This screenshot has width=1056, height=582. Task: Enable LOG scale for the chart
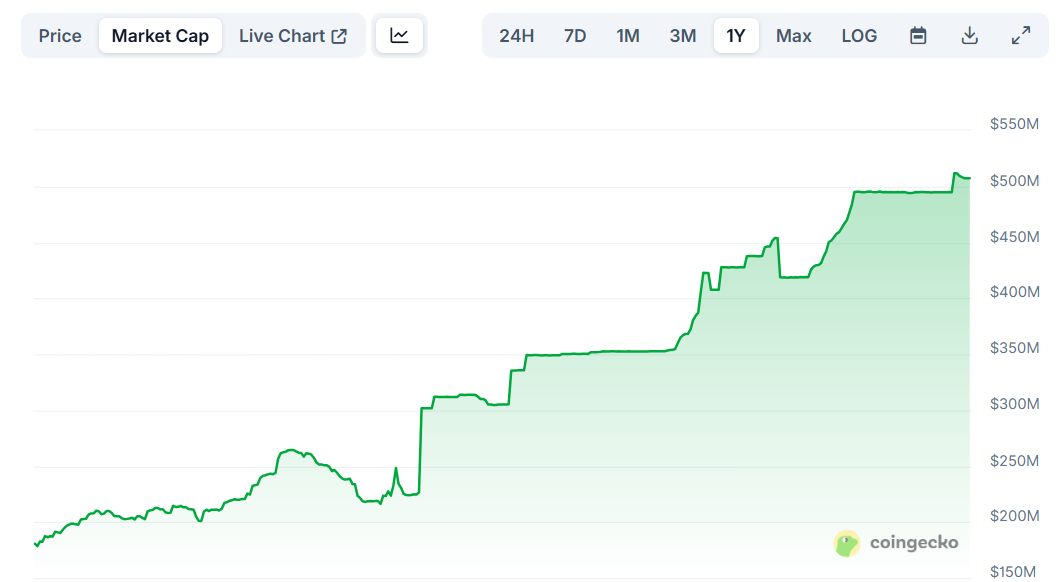[858, 35]
